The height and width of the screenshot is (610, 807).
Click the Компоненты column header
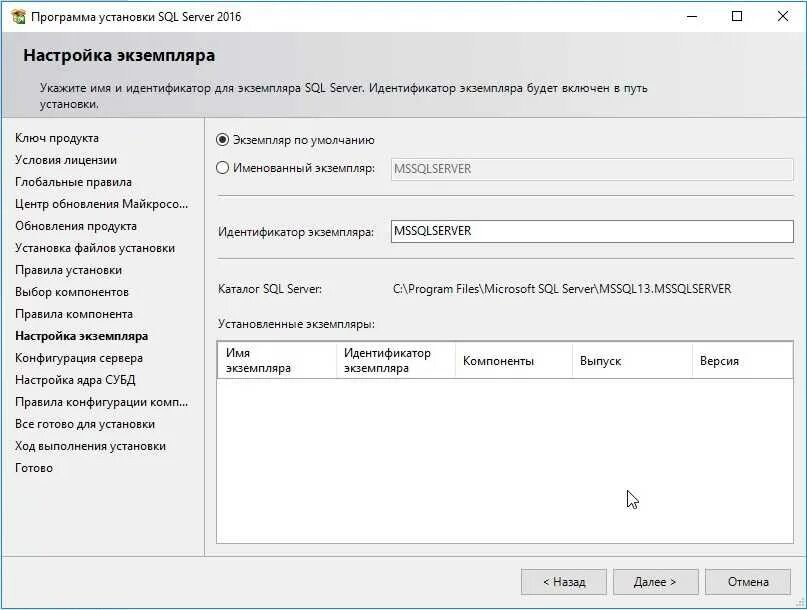(x=514, y=360)
